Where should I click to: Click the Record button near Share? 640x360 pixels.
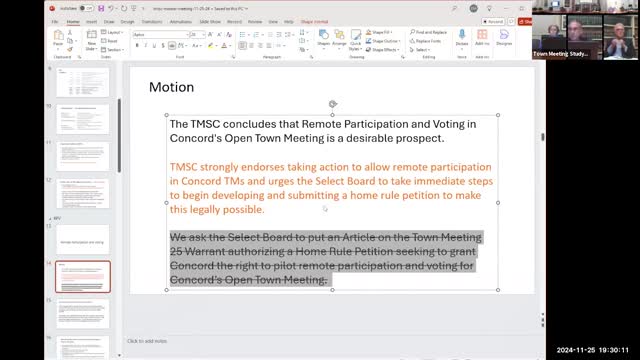coord(493,22)
